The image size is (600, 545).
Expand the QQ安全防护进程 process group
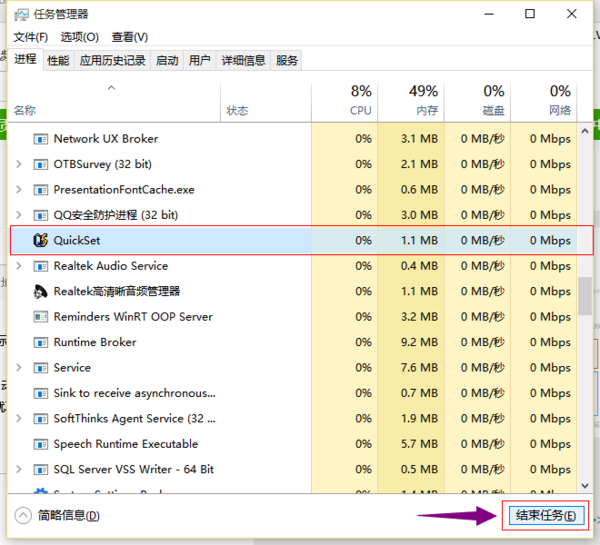pos(18,215)
